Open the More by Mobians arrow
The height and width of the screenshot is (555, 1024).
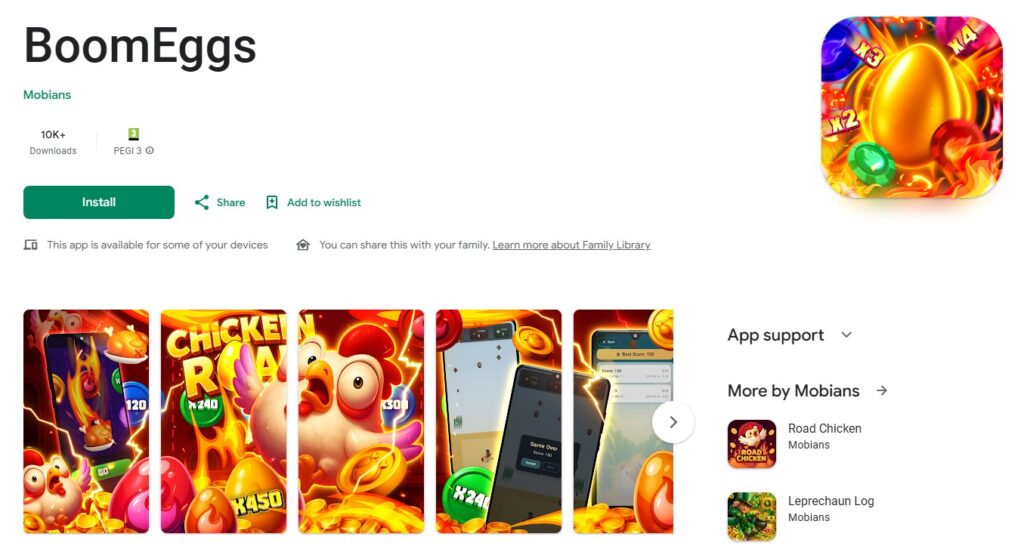pos(882,390)
